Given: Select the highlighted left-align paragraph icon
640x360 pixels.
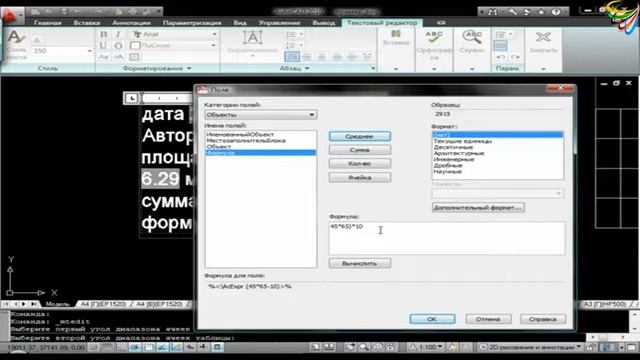Looking at the screenshot, I should click(x=292, y=57).
